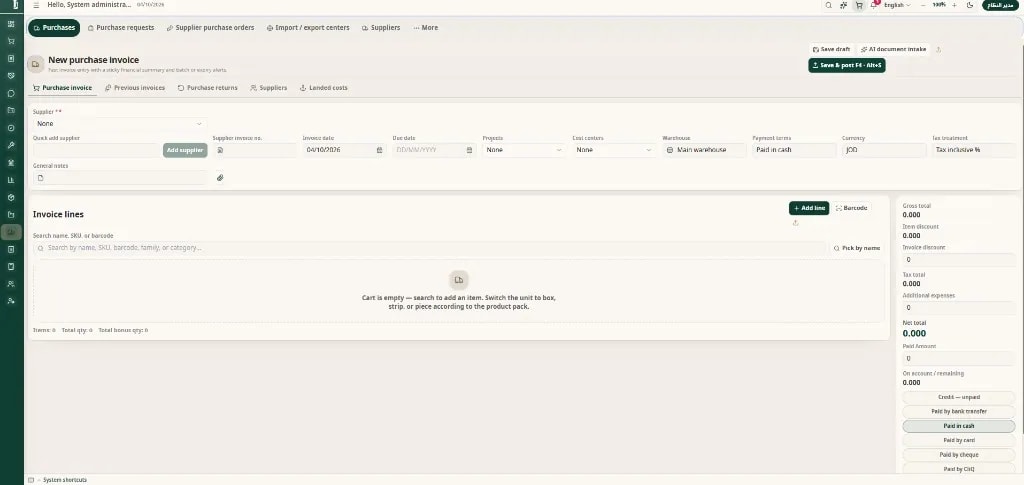Screen dimensions: 1024x485
Task: Open the chat bubble icon in sidebar
Action: (11, 93)
